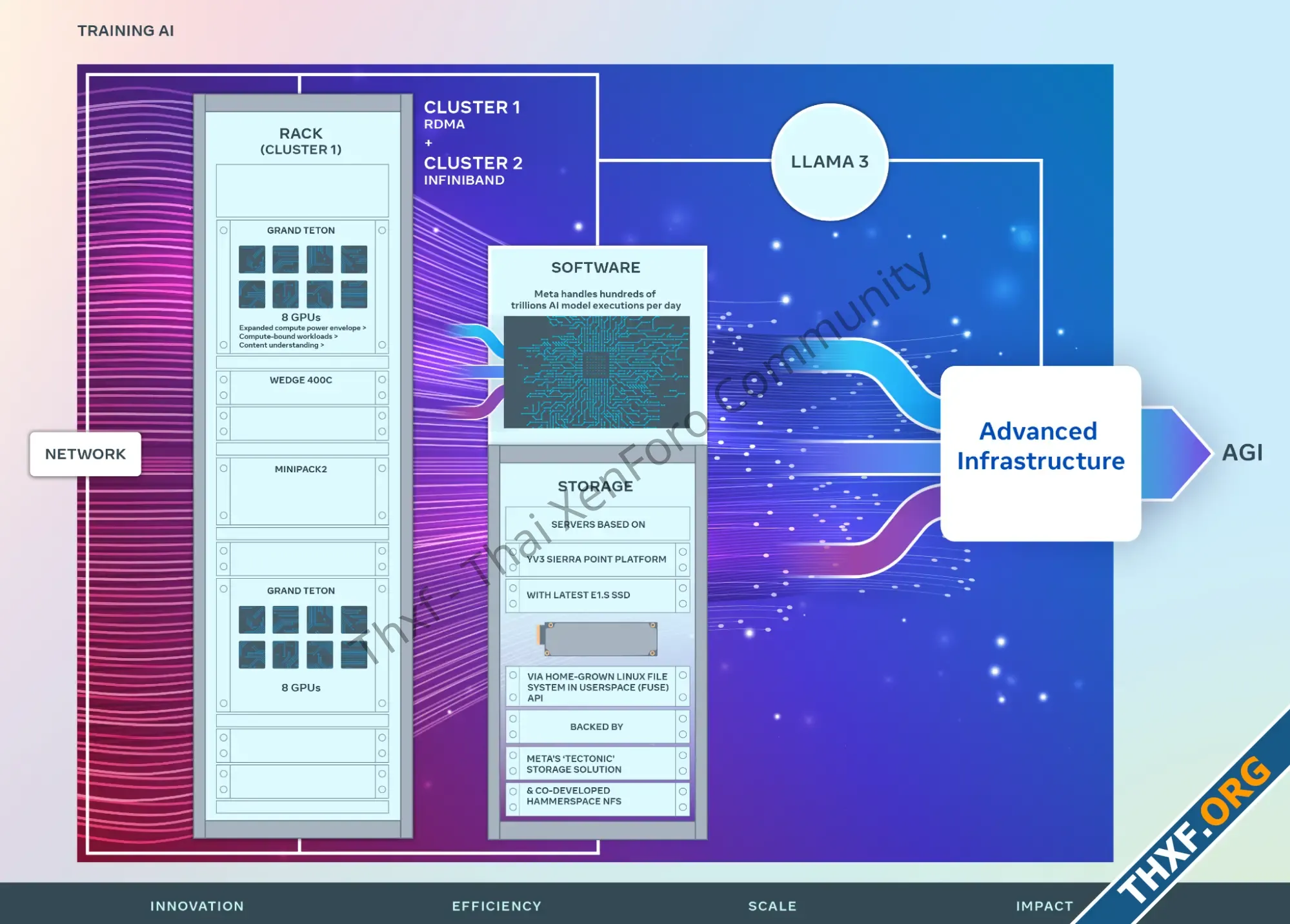
Task: Click 'WITH LATEST E1.S SSD' storage row
Action: [x=598, y=595]
